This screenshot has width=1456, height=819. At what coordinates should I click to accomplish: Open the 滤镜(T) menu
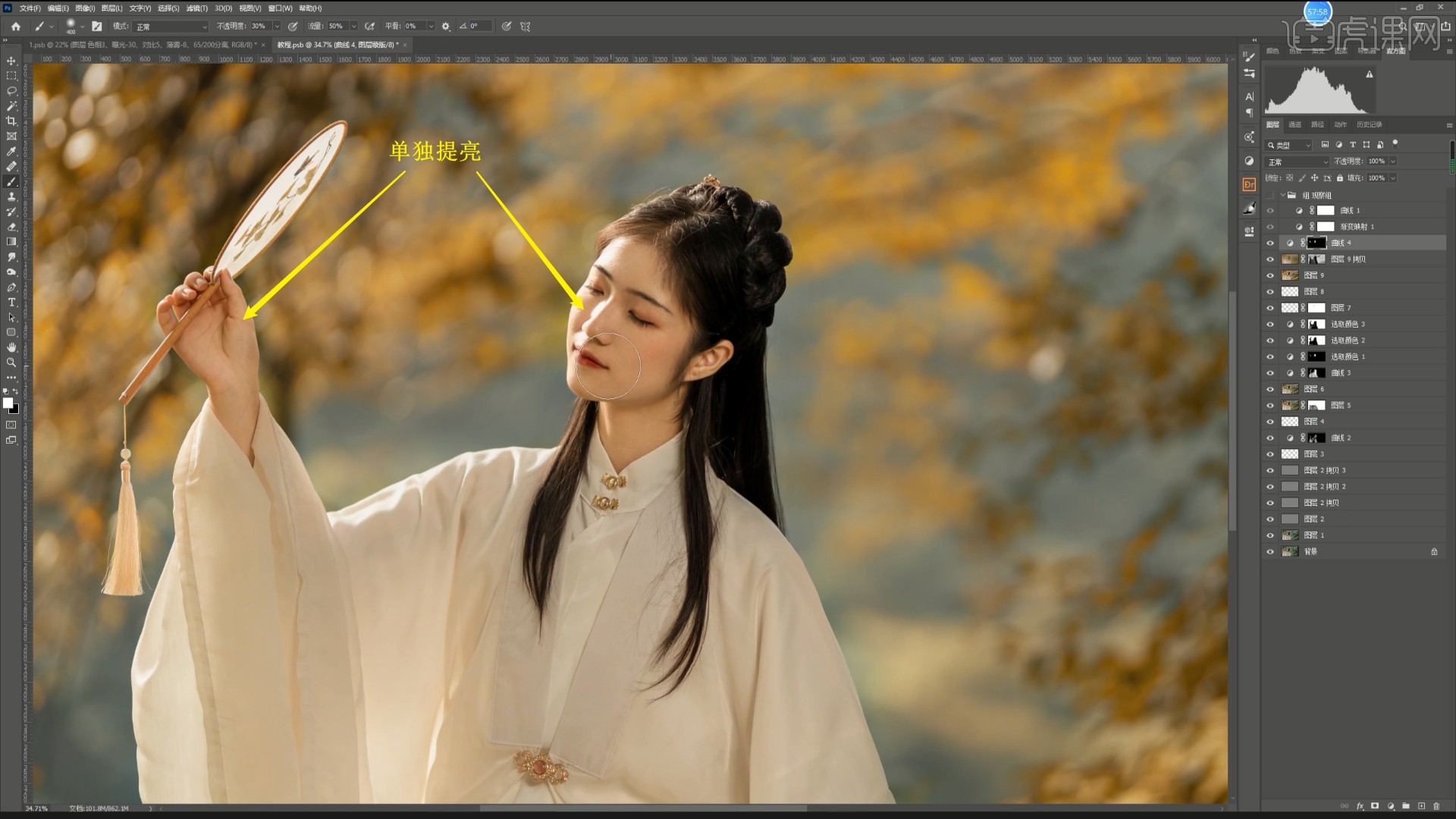(x=197, y=8)
